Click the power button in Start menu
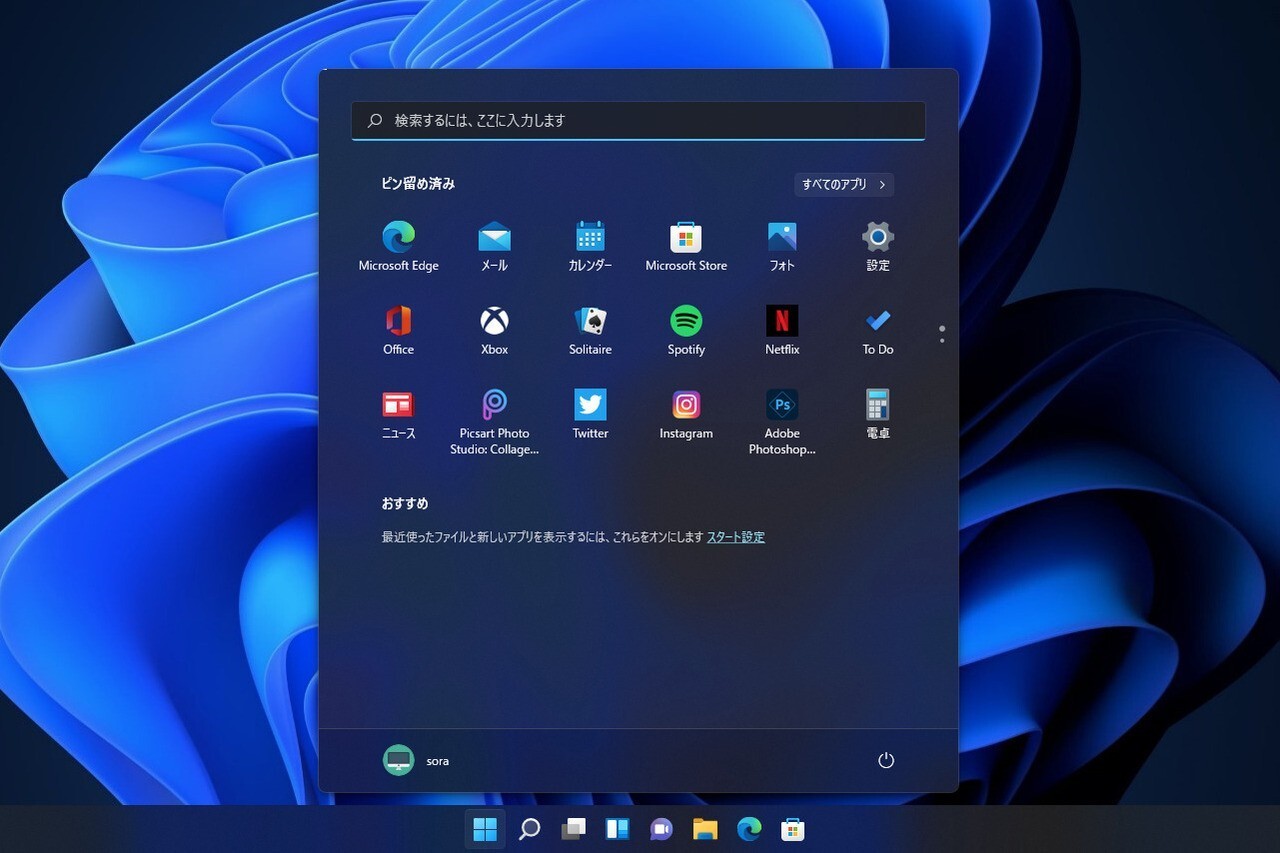Image resolution: width=1280 pixels, height=853 pixels. (886, 761)
